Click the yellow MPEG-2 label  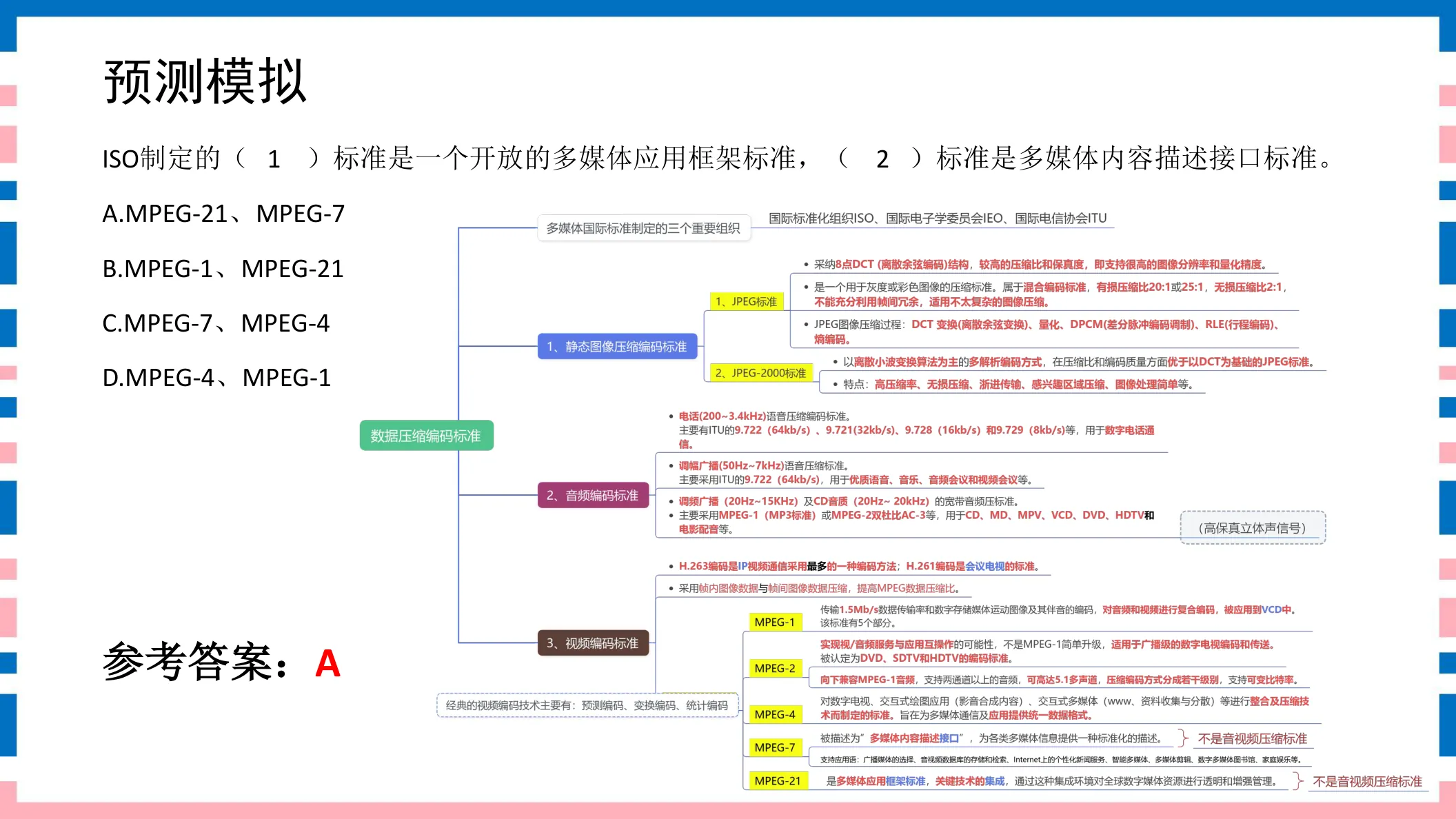point(775,668)
